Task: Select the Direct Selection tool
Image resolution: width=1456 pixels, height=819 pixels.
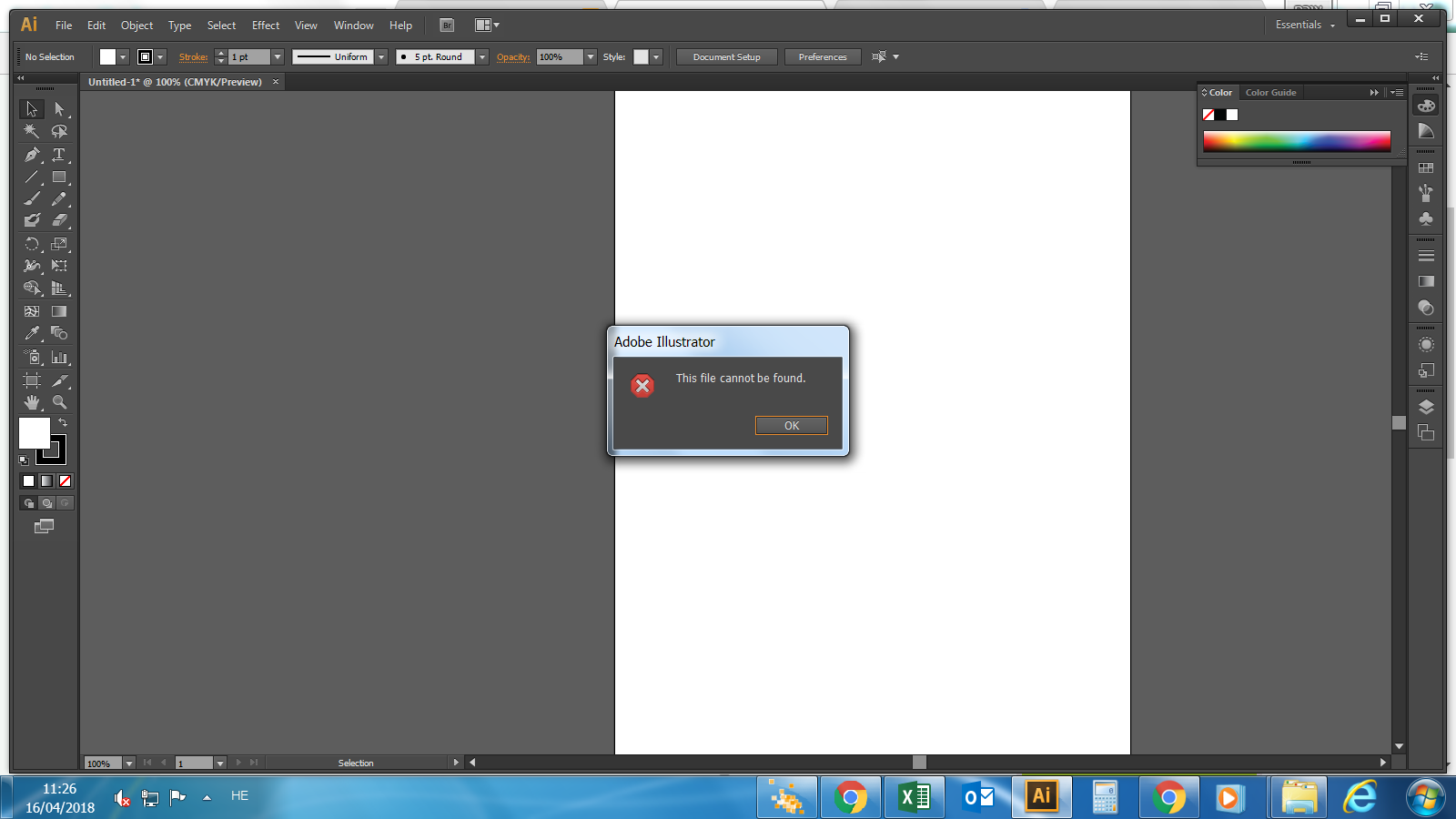Action: point(59,109)
